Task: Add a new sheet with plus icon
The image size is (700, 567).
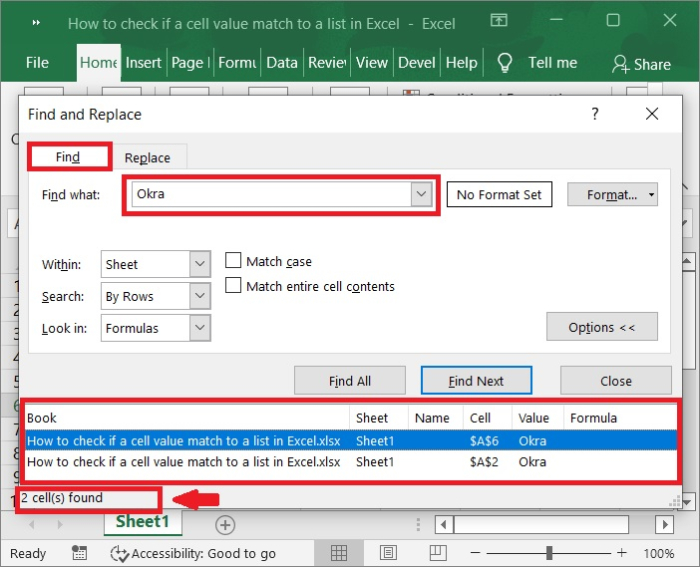Action: click(225, 525)
